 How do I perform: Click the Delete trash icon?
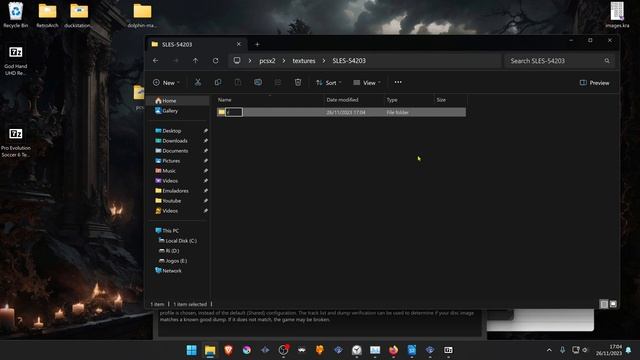point(298,82)
